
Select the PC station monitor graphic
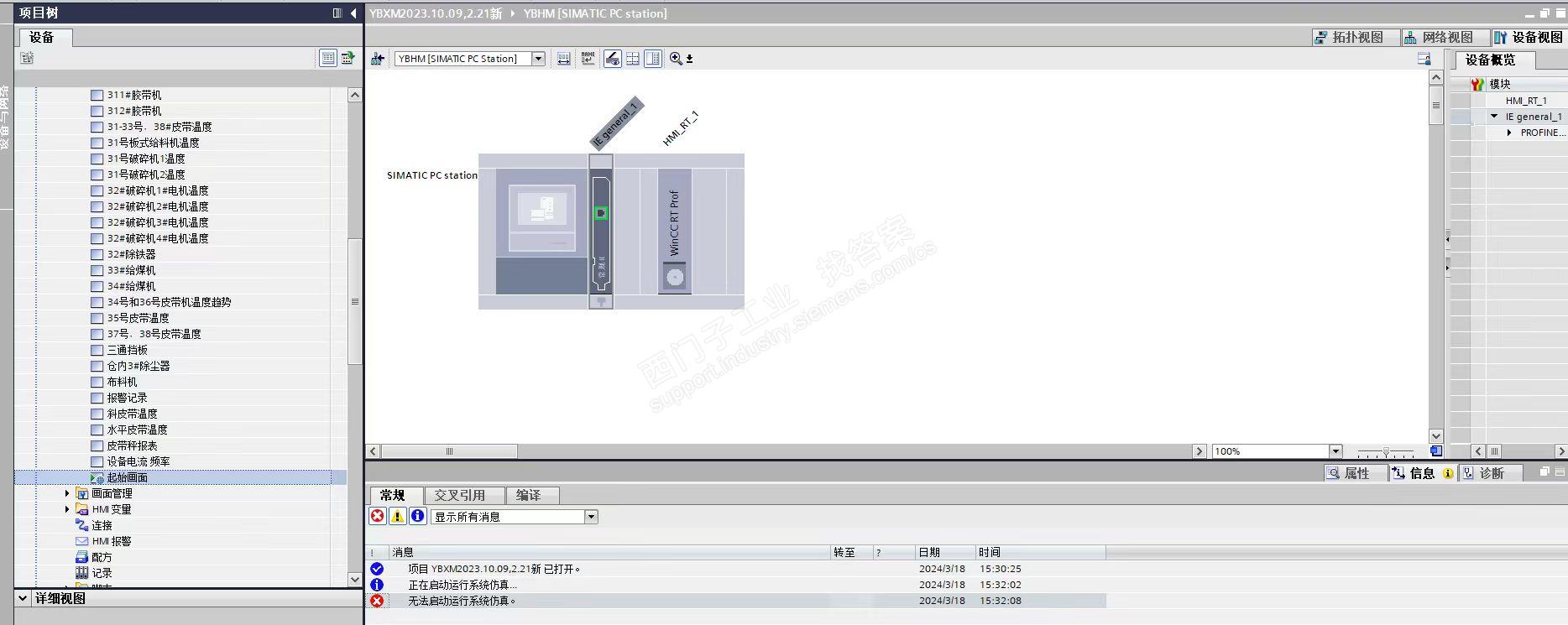(x=542, y=217)
